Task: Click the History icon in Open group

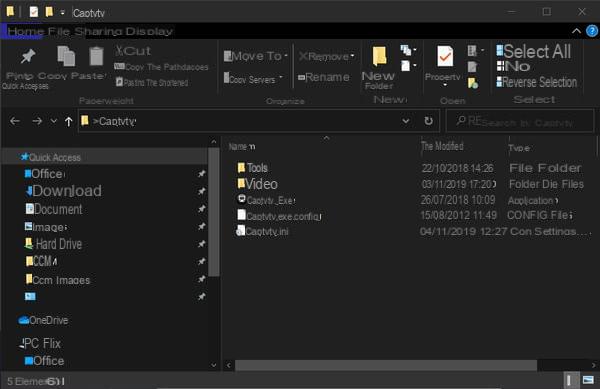Action: (473, 83)
